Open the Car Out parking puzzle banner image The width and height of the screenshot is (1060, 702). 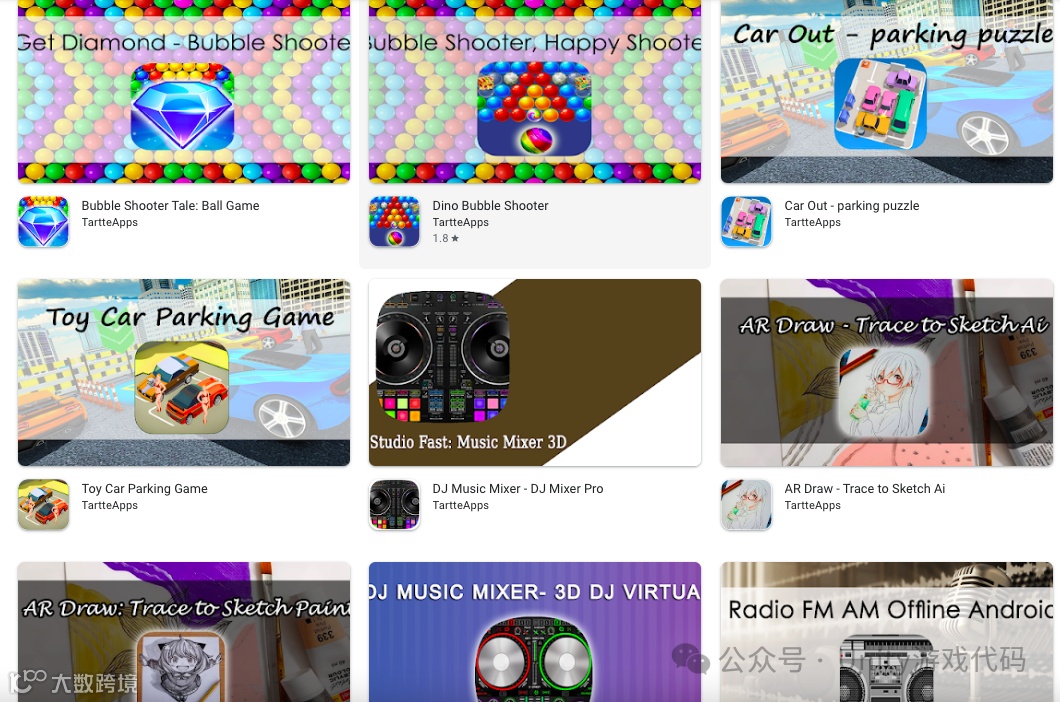pos(887,91)
